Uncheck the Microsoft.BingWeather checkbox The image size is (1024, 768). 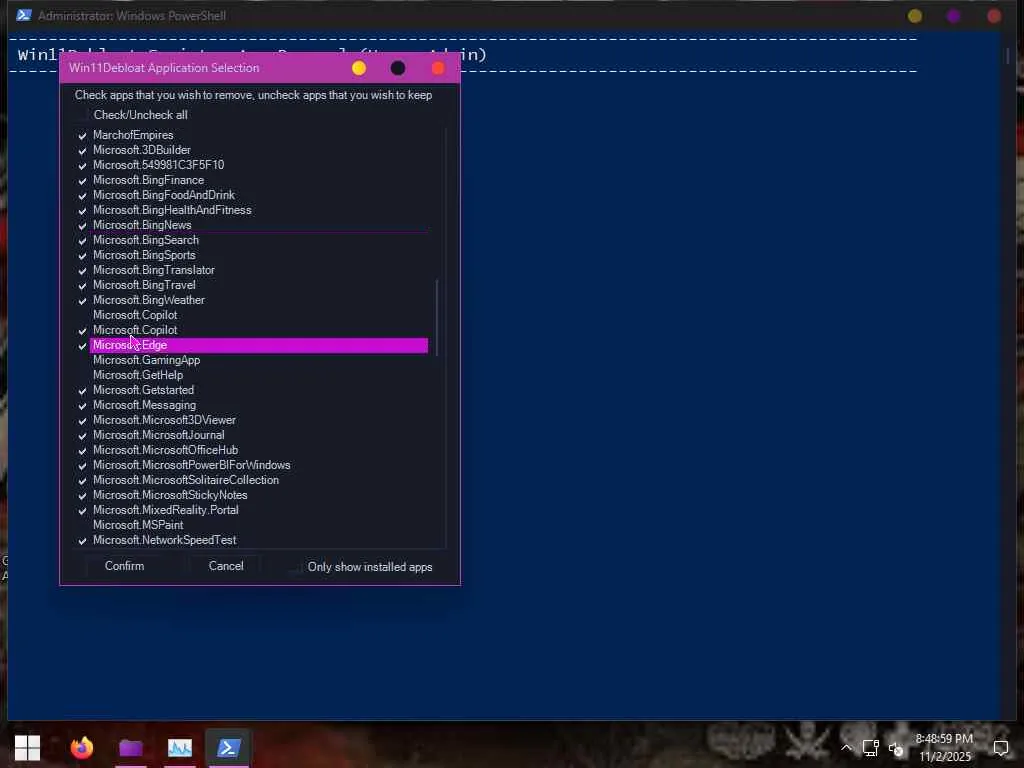click(82, 300)
